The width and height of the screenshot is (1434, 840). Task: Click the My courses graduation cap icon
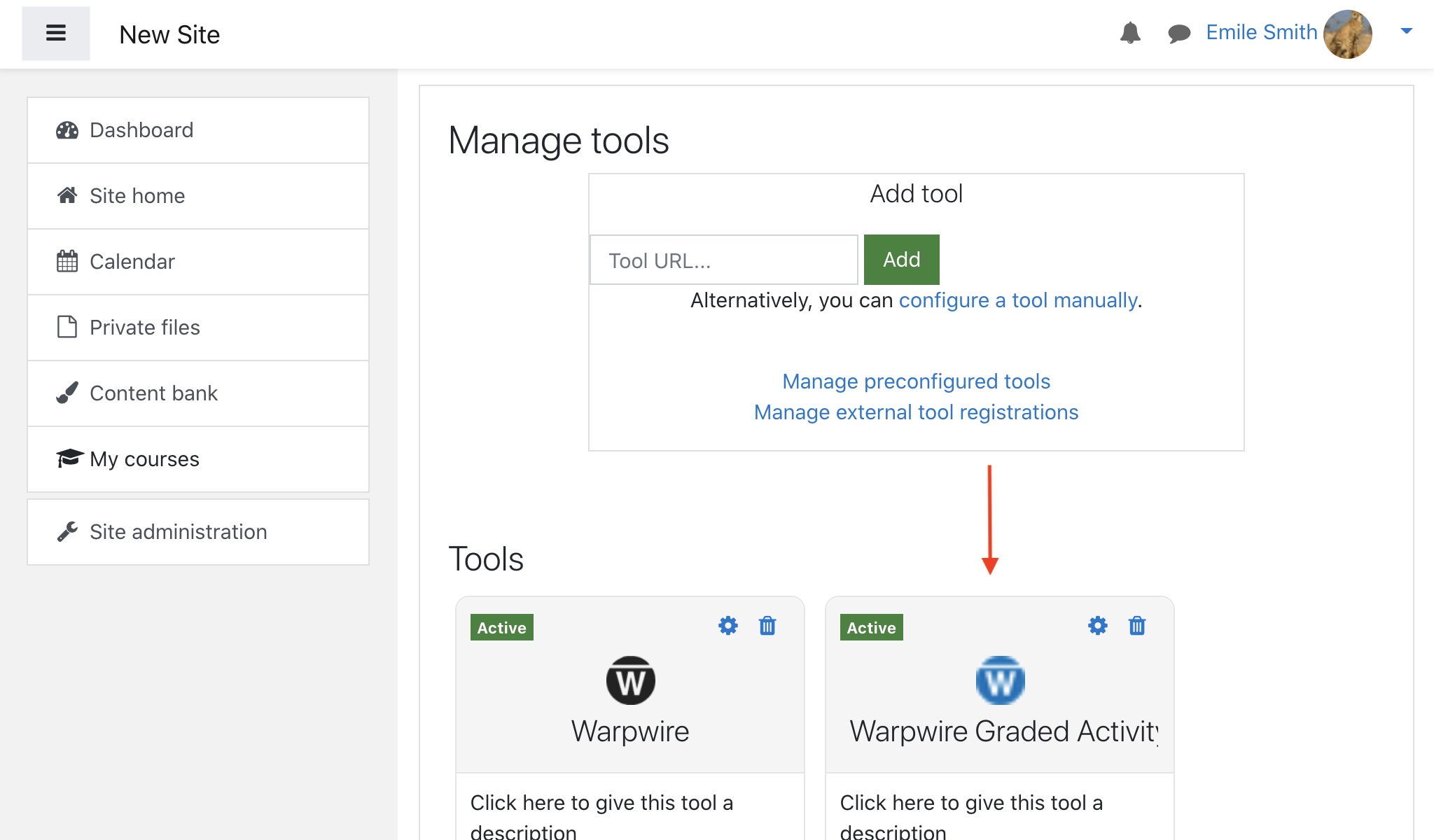click(67, 459)
